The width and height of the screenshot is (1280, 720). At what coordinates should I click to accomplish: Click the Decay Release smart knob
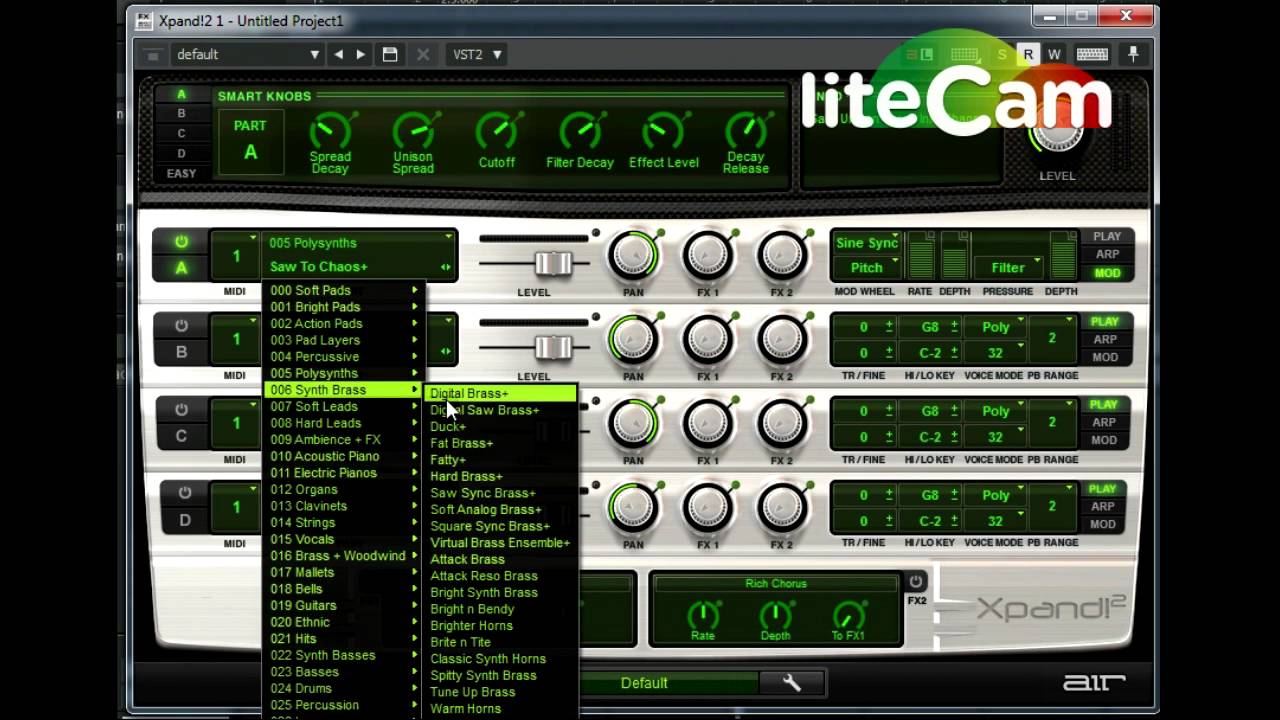746,131
